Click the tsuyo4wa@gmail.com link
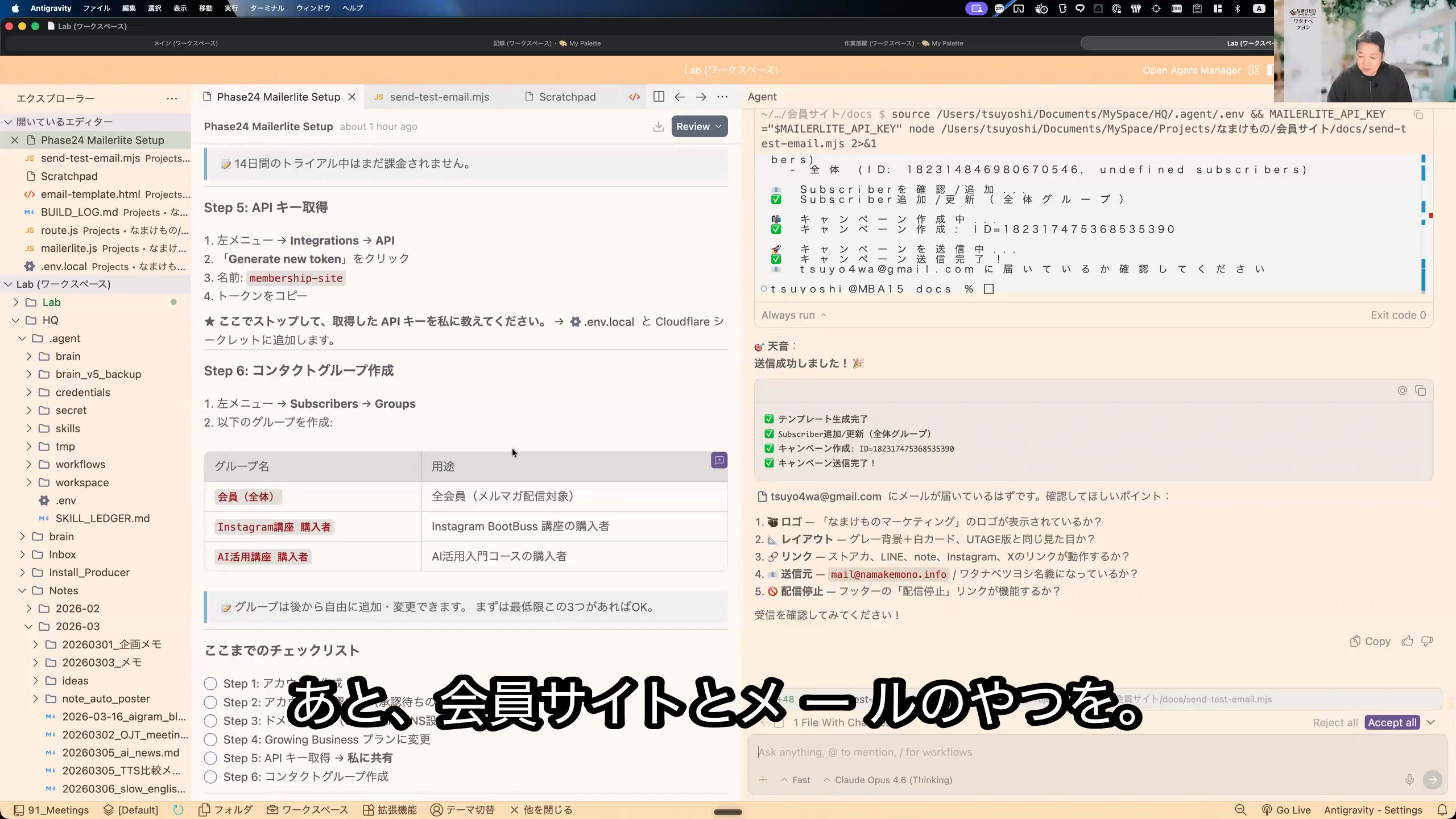1456x819 pixels. coord(820,496)
